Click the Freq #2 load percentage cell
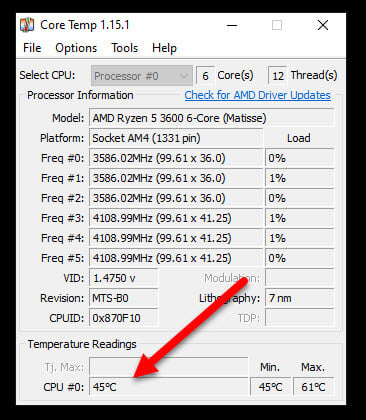The image size is (366, 420). click(x=299, y=198)
